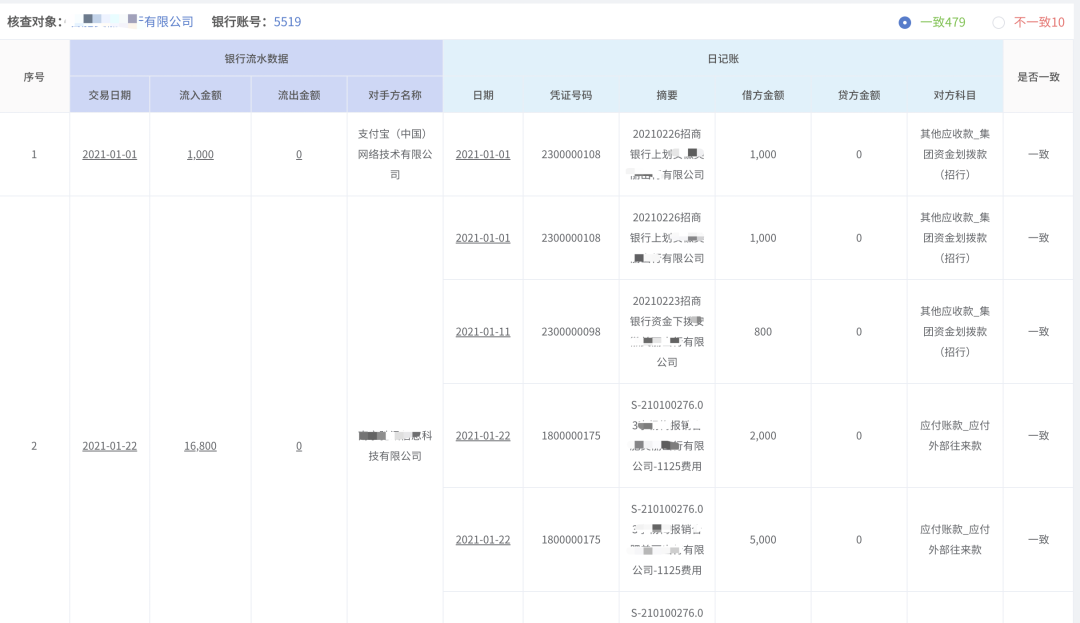Click the 日期 column header

483,95
